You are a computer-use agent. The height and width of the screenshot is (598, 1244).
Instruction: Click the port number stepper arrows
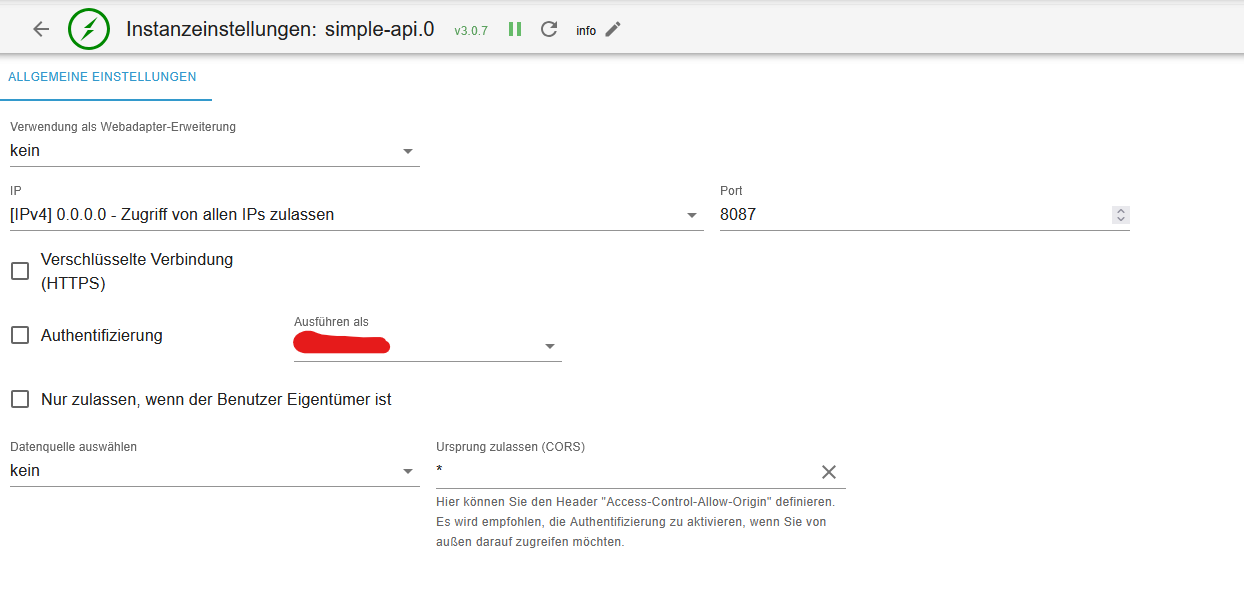1121,215
